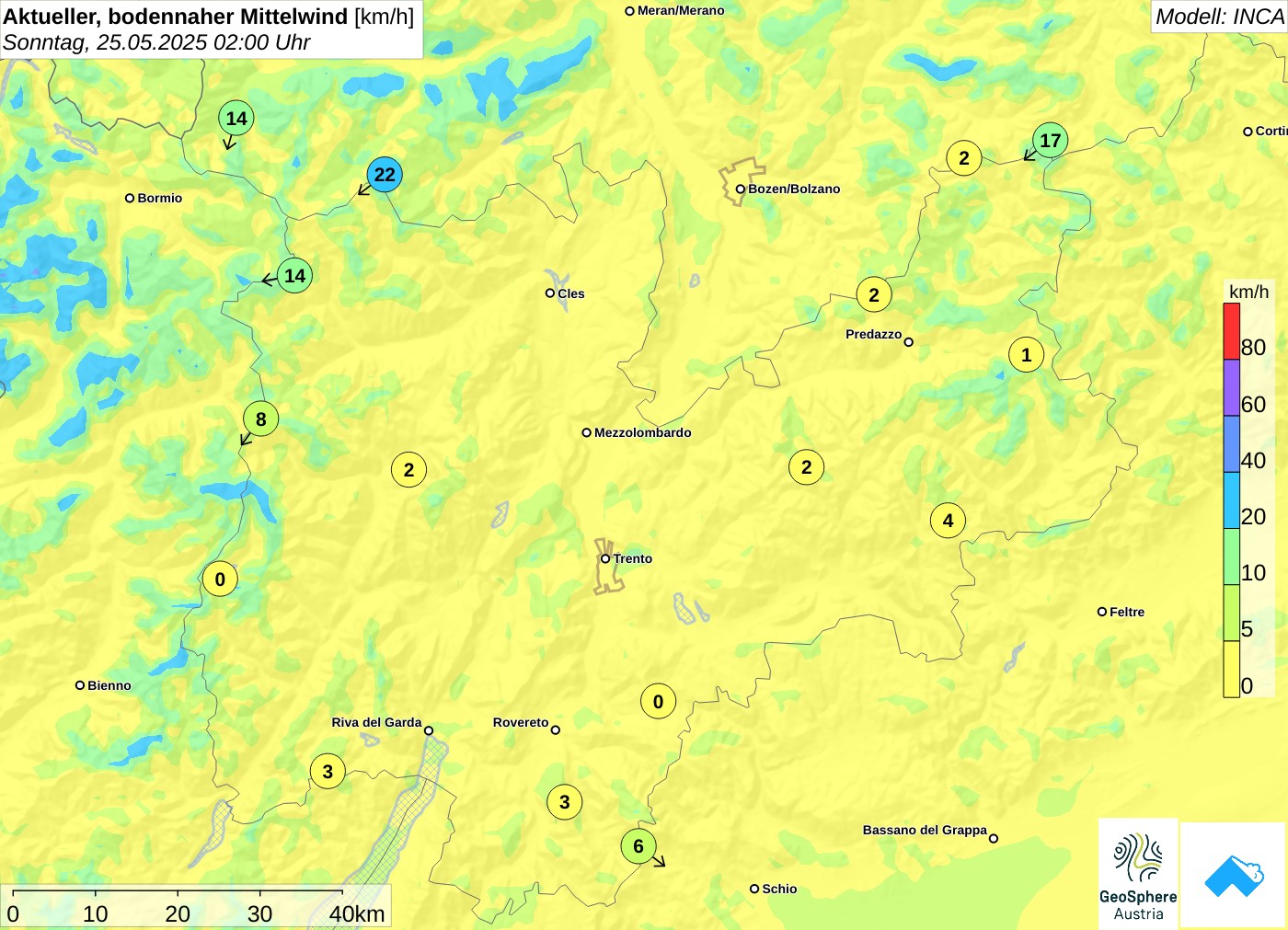This screenshot has height=930, width=1288.
Task: Click the 'Modell: INCA' label
Action: (1219, 17)
